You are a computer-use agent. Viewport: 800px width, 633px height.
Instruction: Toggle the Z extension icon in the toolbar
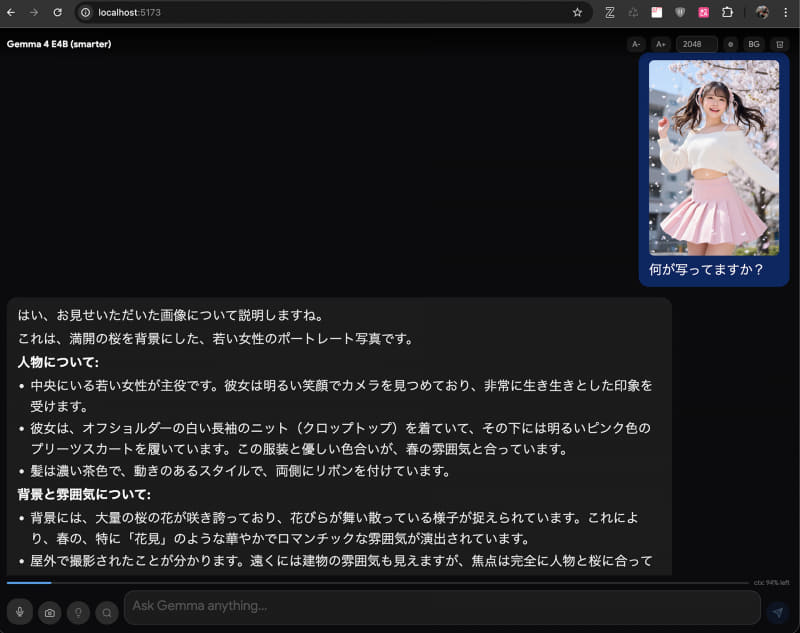608,13
